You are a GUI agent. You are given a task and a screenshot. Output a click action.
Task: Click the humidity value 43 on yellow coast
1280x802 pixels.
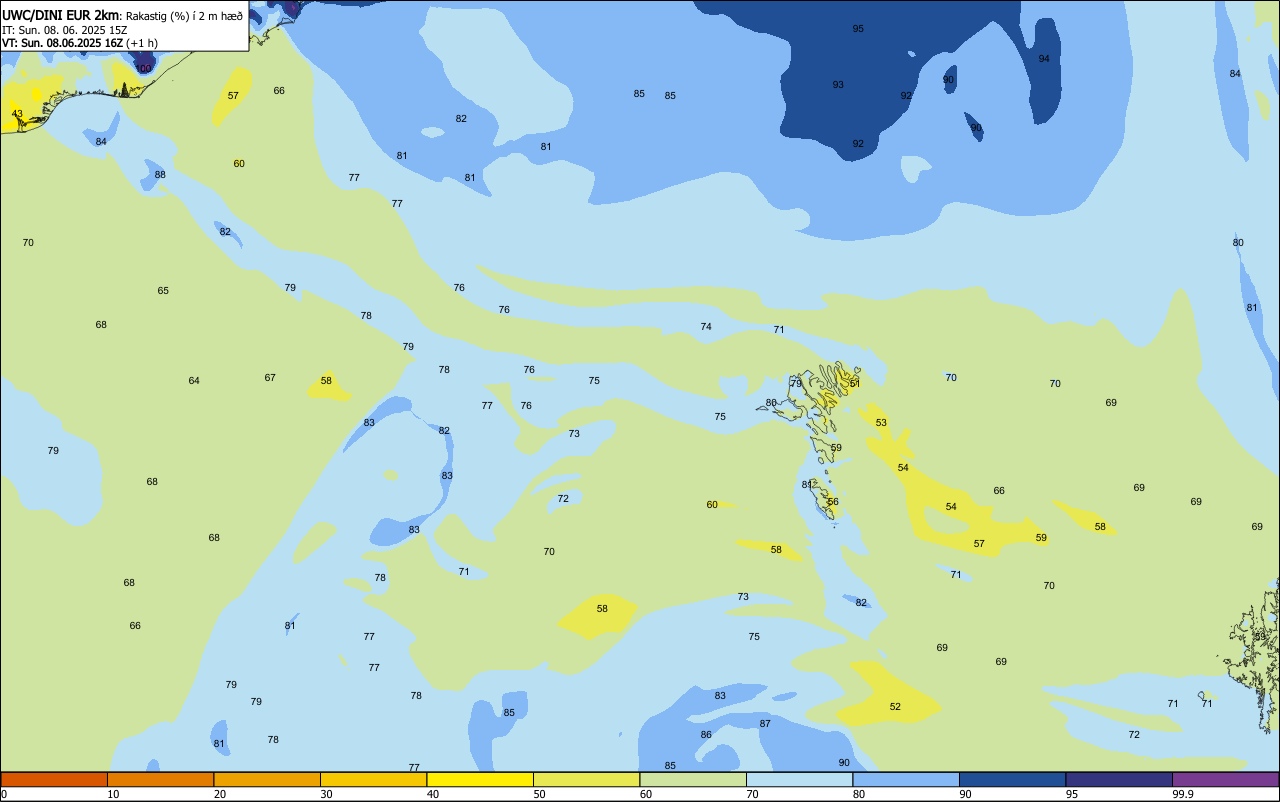coord(17,114)
